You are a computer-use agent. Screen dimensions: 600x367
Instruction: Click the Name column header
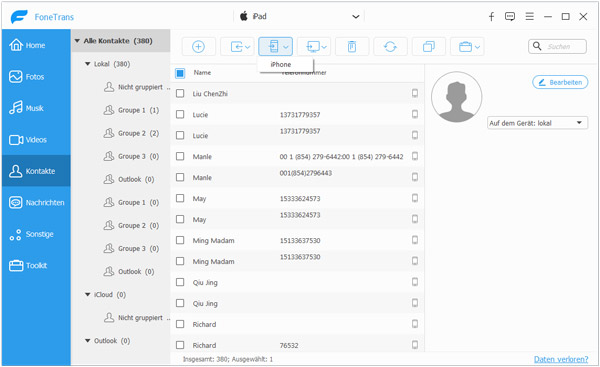[202, 72]
